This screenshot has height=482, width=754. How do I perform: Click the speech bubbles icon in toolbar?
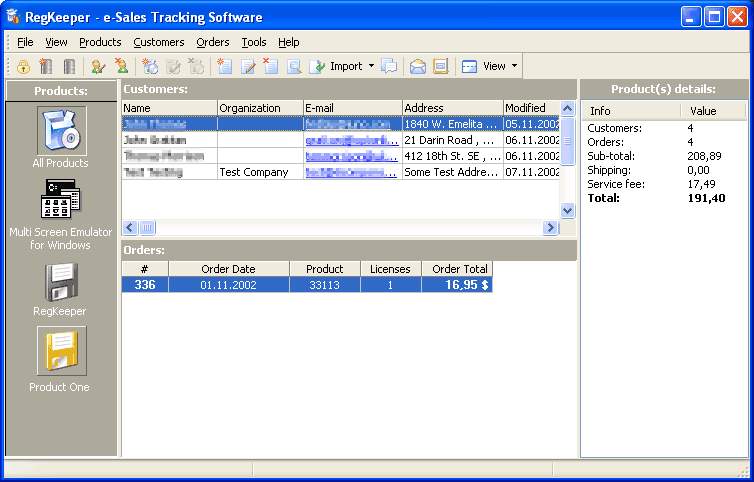pyautogui.click(x=389, y=66)
